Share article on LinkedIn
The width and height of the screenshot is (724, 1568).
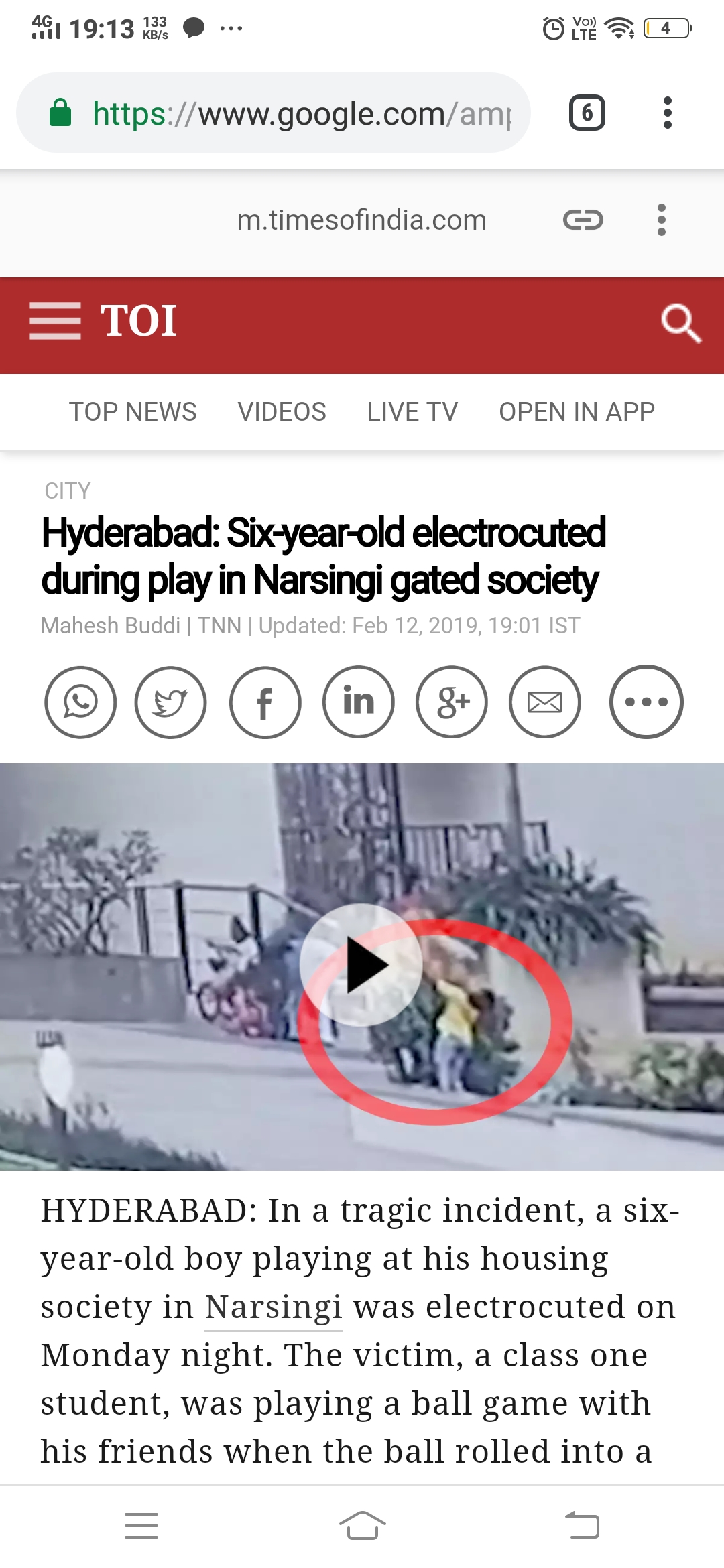pyautogui.click(x=359, y=702)
